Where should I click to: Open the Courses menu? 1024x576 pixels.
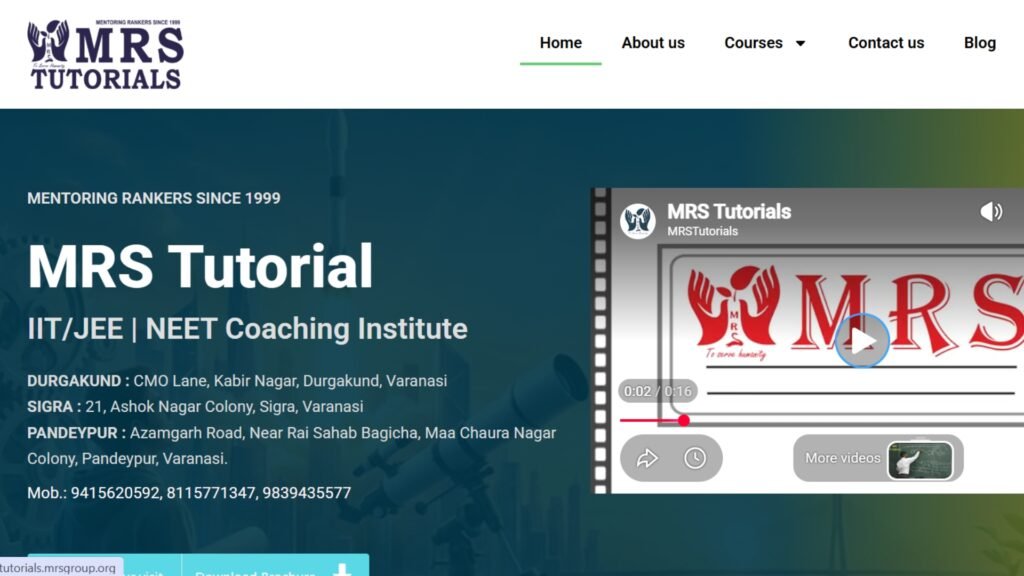pyautogui.click(x=753, y=43)
